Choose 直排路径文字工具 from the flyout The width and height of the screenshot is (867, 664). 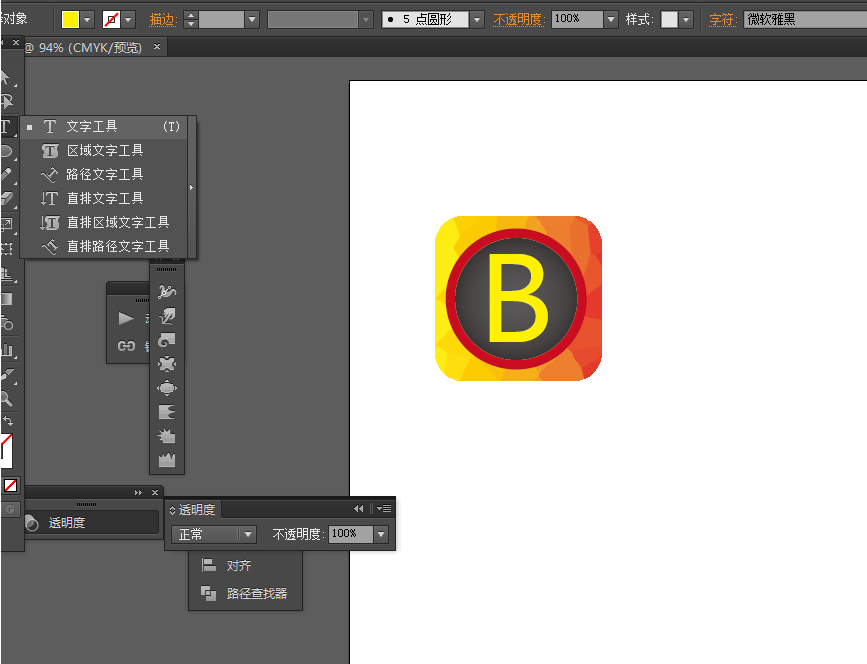[117, 246]
